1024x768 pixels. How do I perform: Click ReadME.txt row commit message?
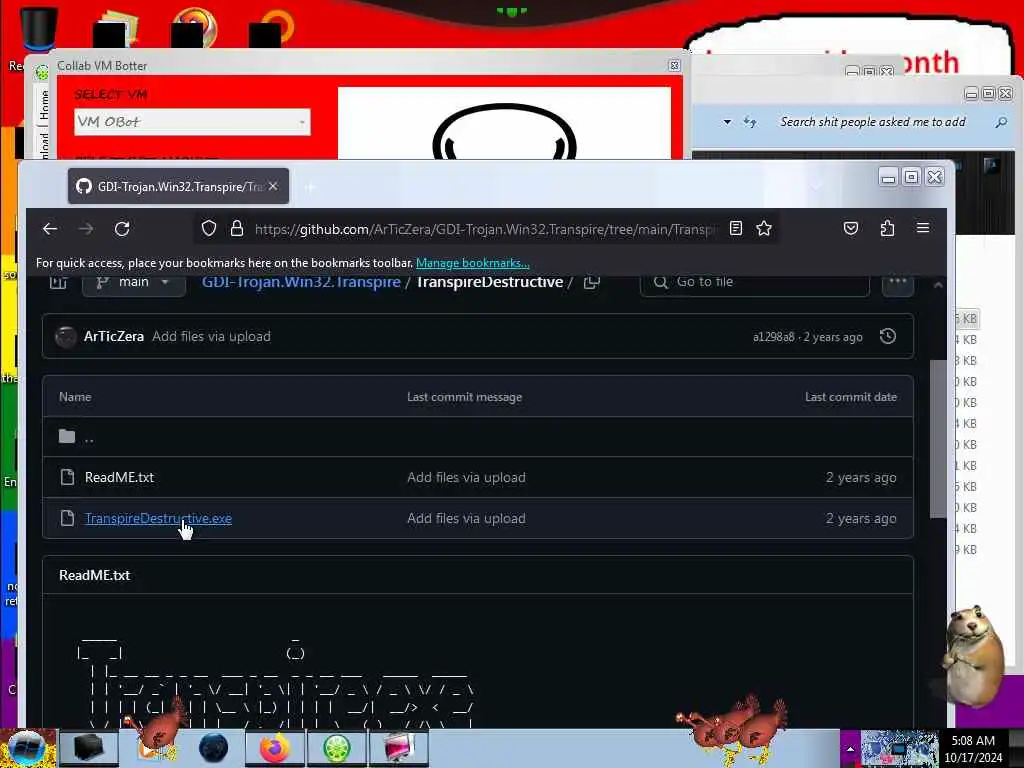tap(466, 477)
